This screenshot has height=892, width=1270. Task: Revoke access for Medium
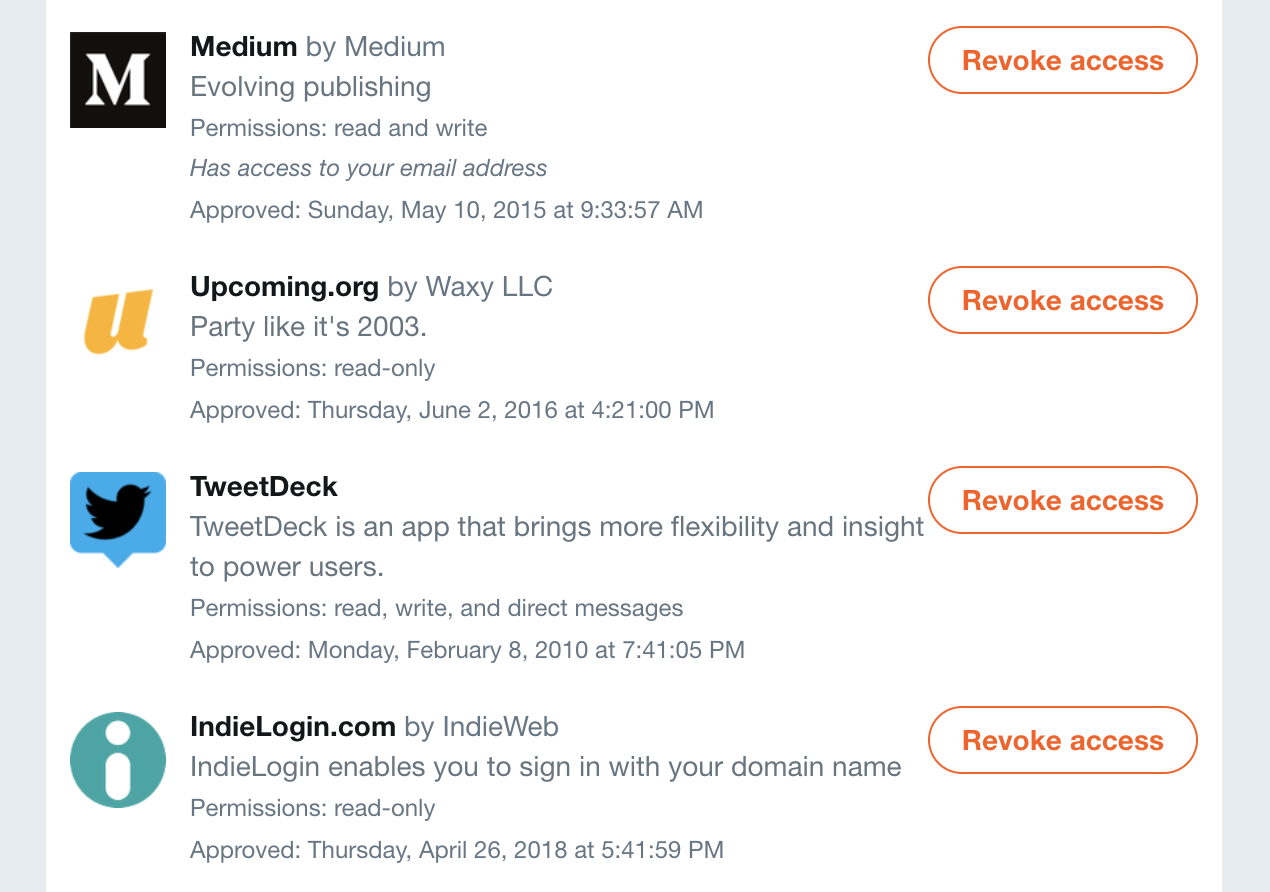pyautogui.click(x=1063, y=60)
